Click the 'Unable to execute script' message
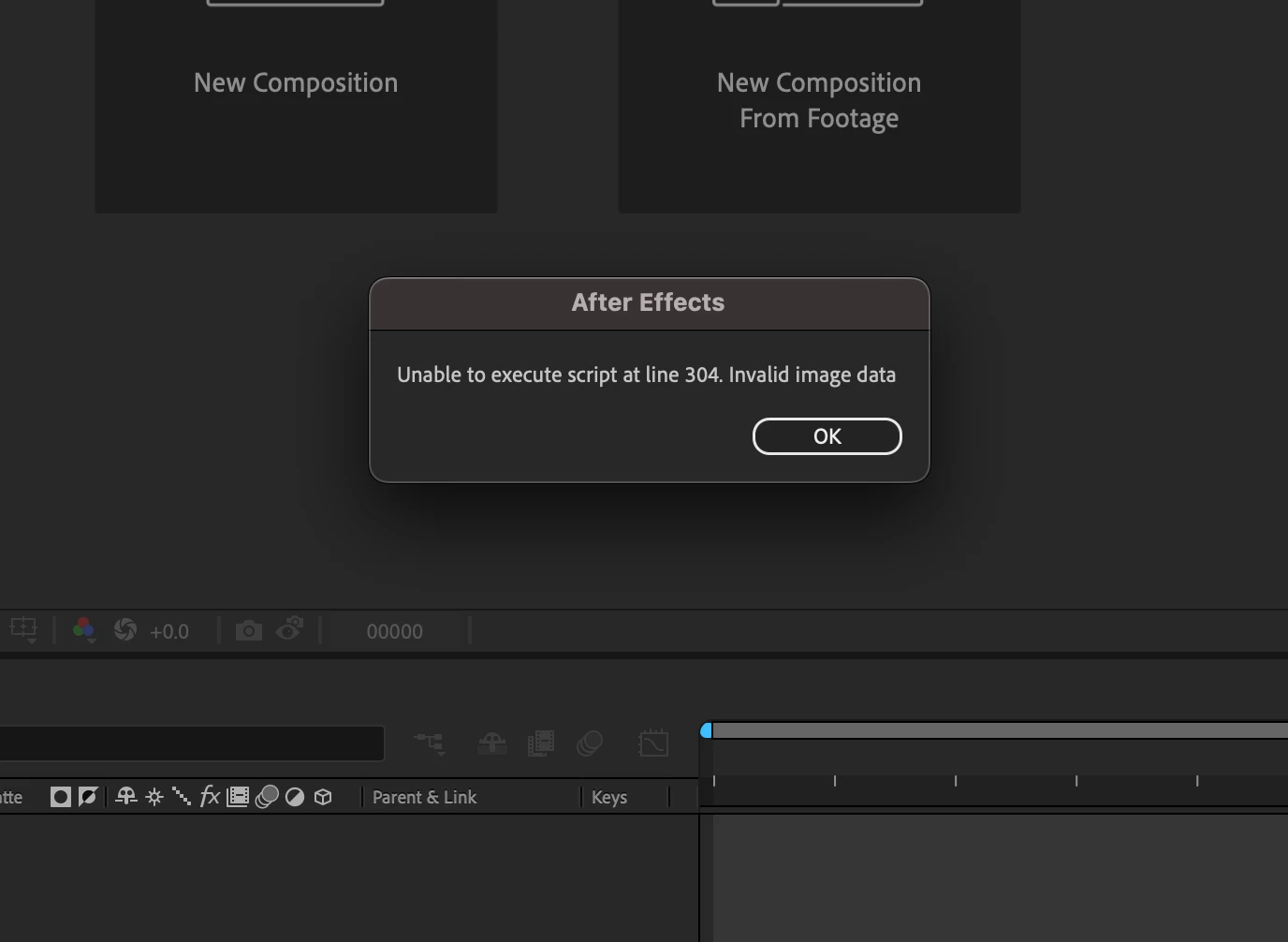Image resolution: width=1288 pixels, height=942 pixels. click(646, 375)
